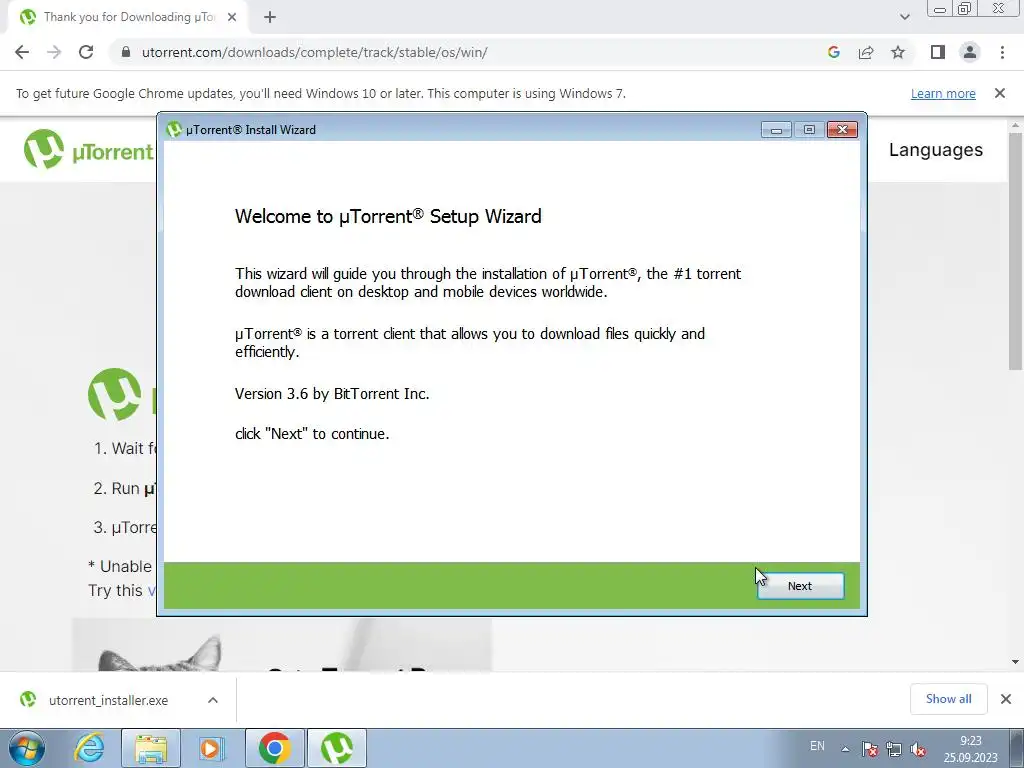Click the page vertical scrollbar
The height and width of the screenshot is (768, 1024).
click(1016, 251)
